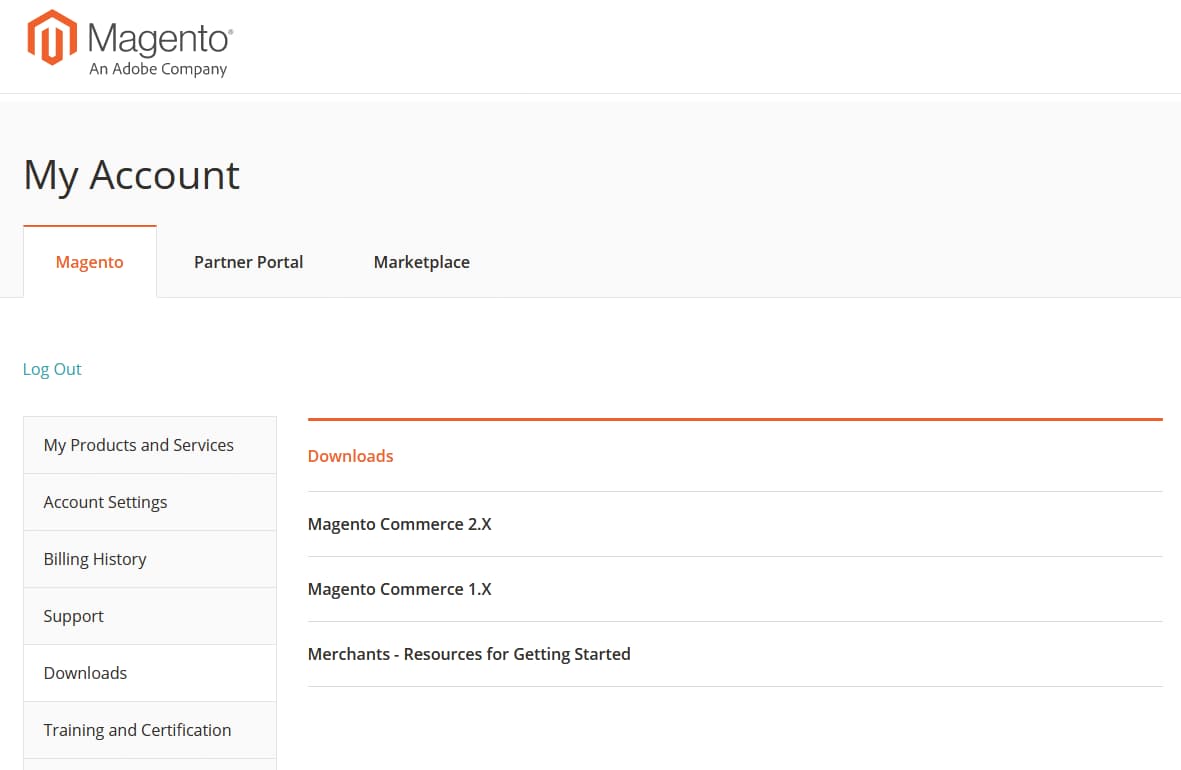Open the My Account page header

coord(131,175)
